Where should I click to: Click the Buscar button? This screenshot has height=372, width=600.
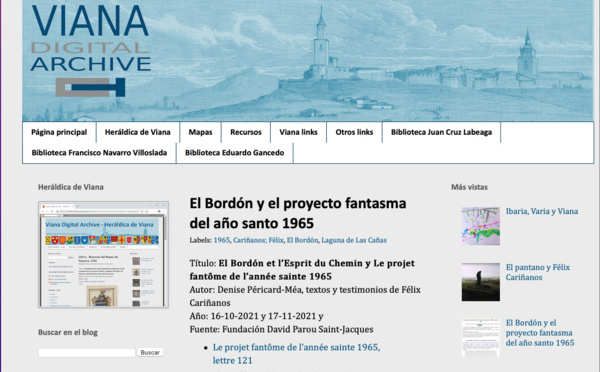tap(150, 352)
